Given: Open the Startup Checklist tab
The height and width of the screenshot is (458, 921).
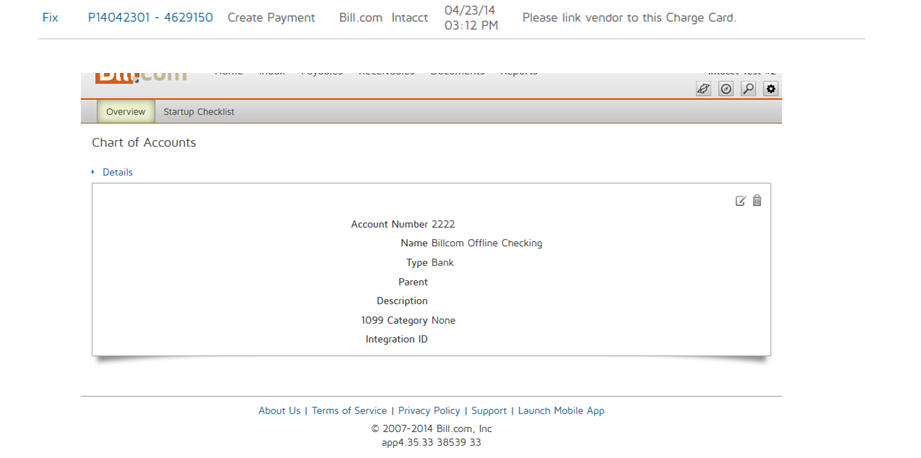Looking at the screenshot, I should click(199, 112).
